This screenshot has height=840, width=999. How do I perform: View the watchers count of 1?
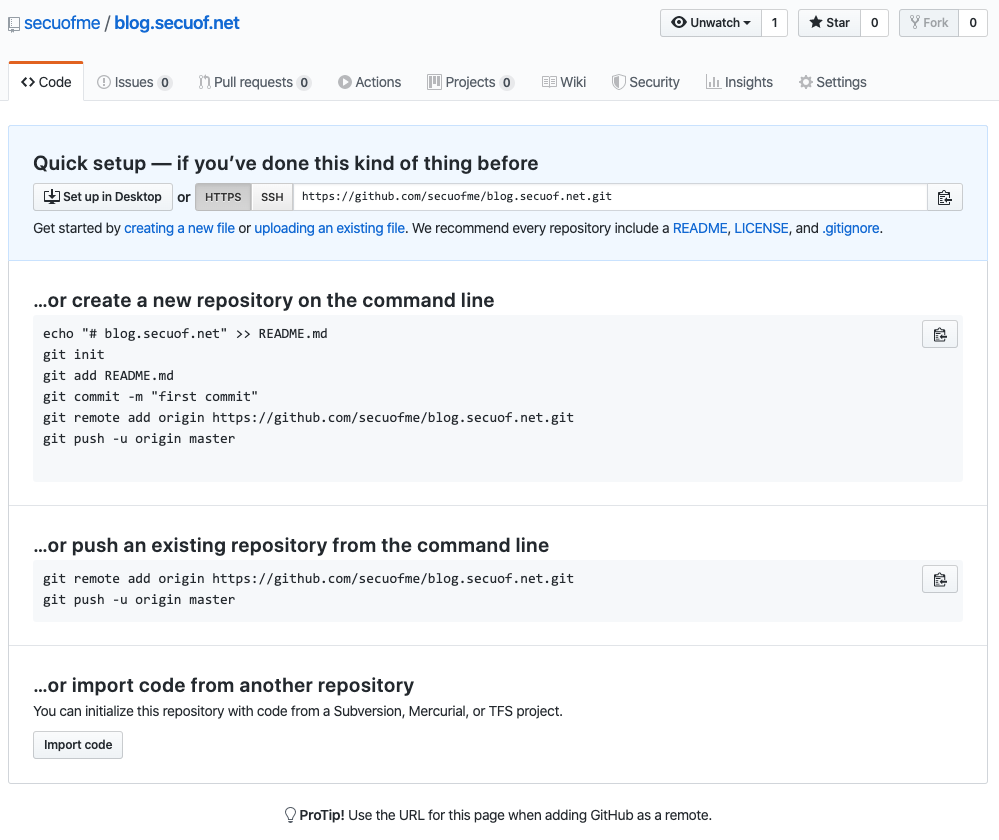(775, 23)
